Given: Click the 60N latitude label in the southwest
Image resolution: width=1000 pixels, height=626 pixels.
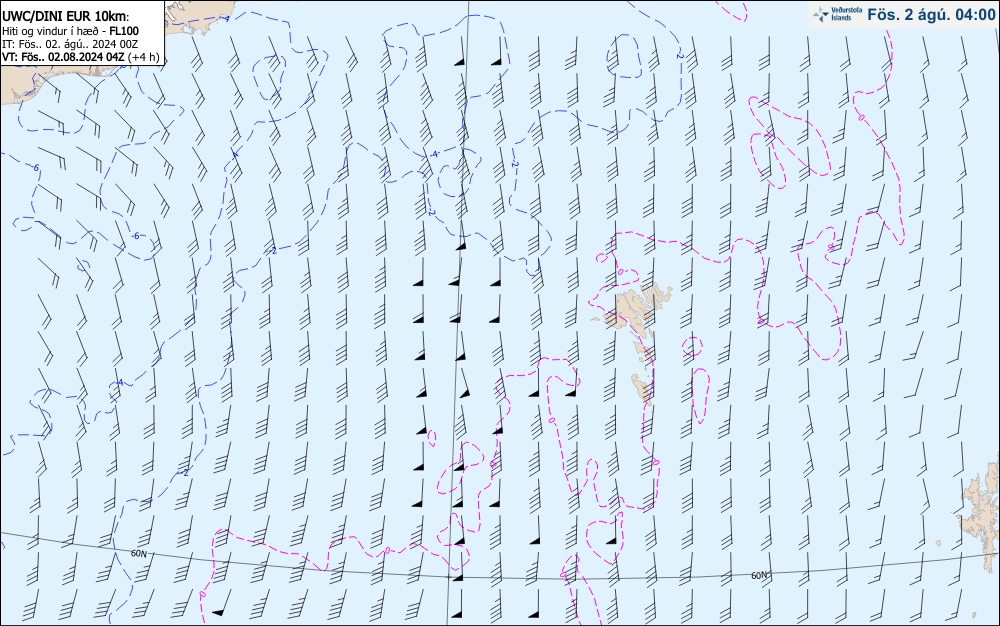Looking at the screenshot, I should point(138,554).
